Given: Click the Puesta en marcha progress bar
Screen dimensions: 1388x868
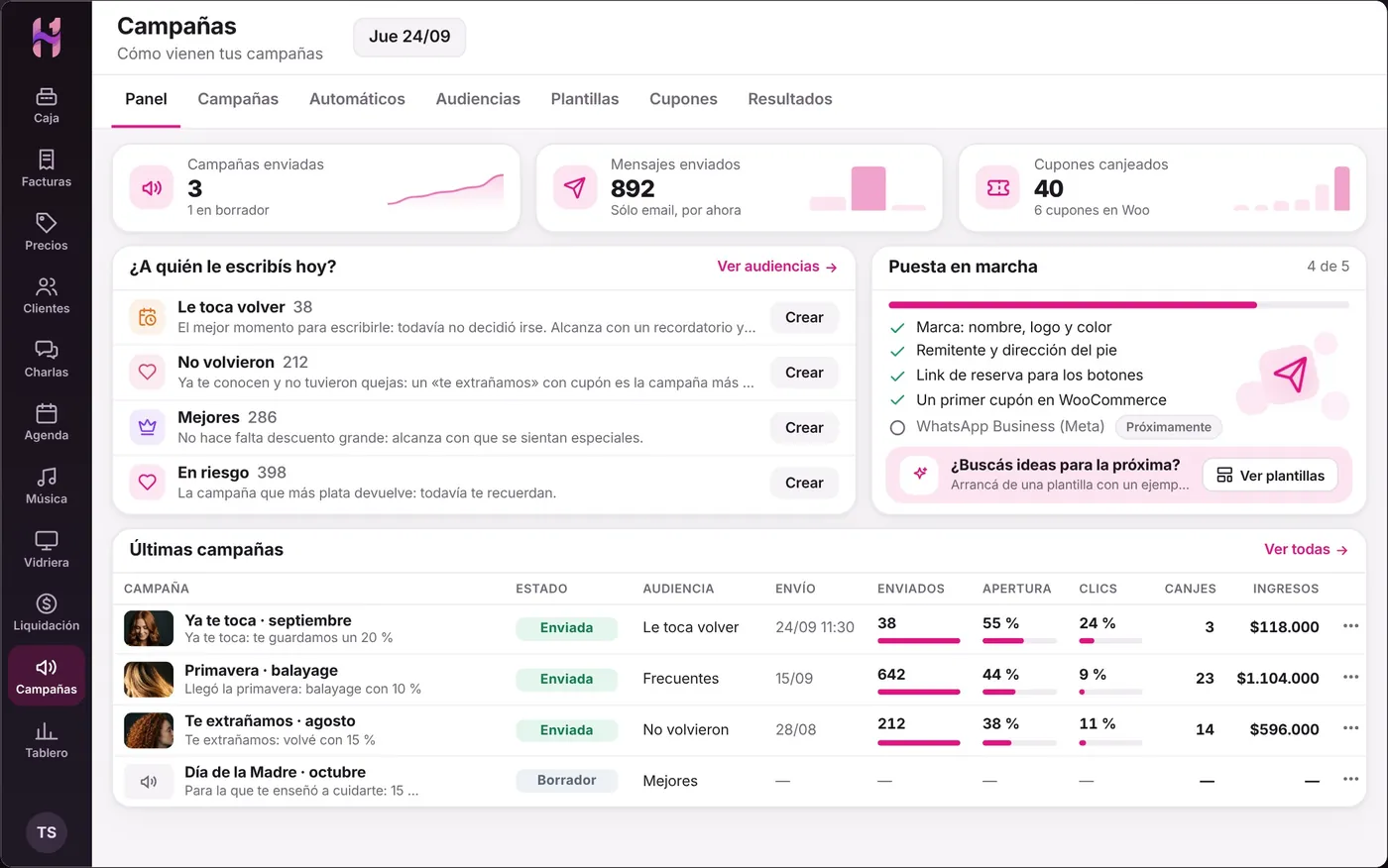Looking at the screenshot, I should 1118,305.
